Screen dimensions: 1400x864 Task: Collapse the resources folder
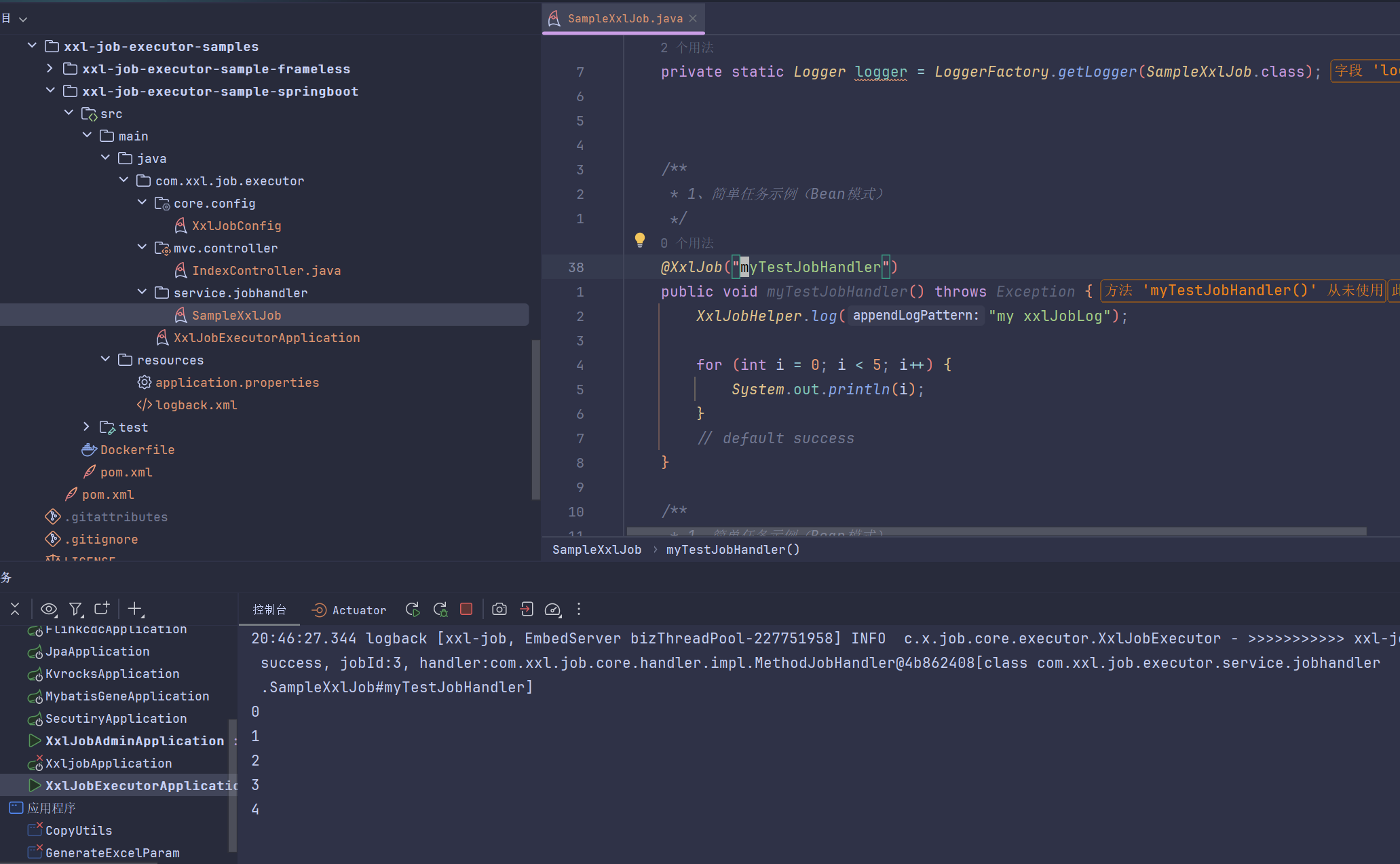[105, 359]
